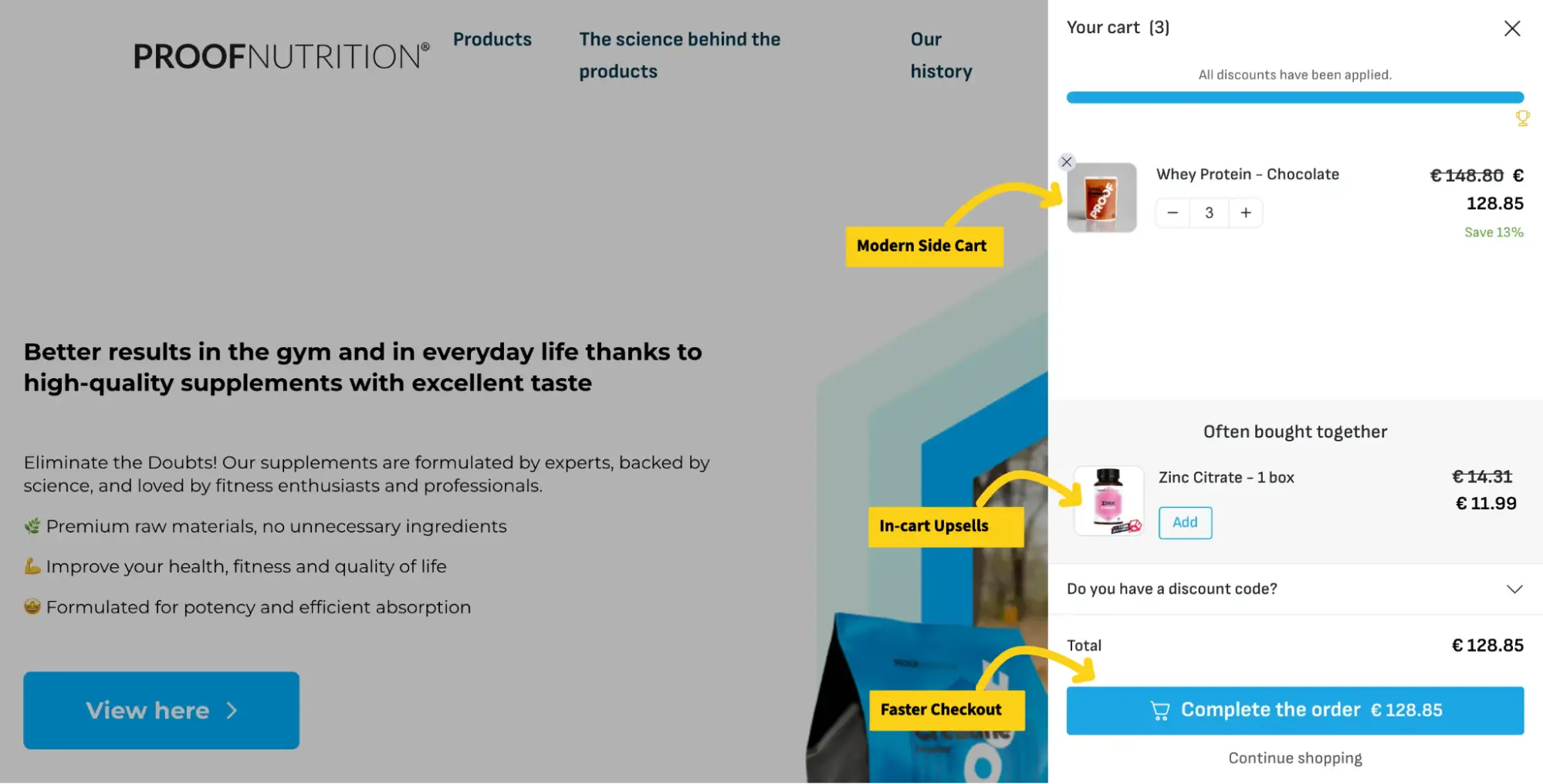Open the Zinc Citrate product thumbnail
Viewport: 1543px width, 784px height.
pyautogui.click(x=1108, y=501)
